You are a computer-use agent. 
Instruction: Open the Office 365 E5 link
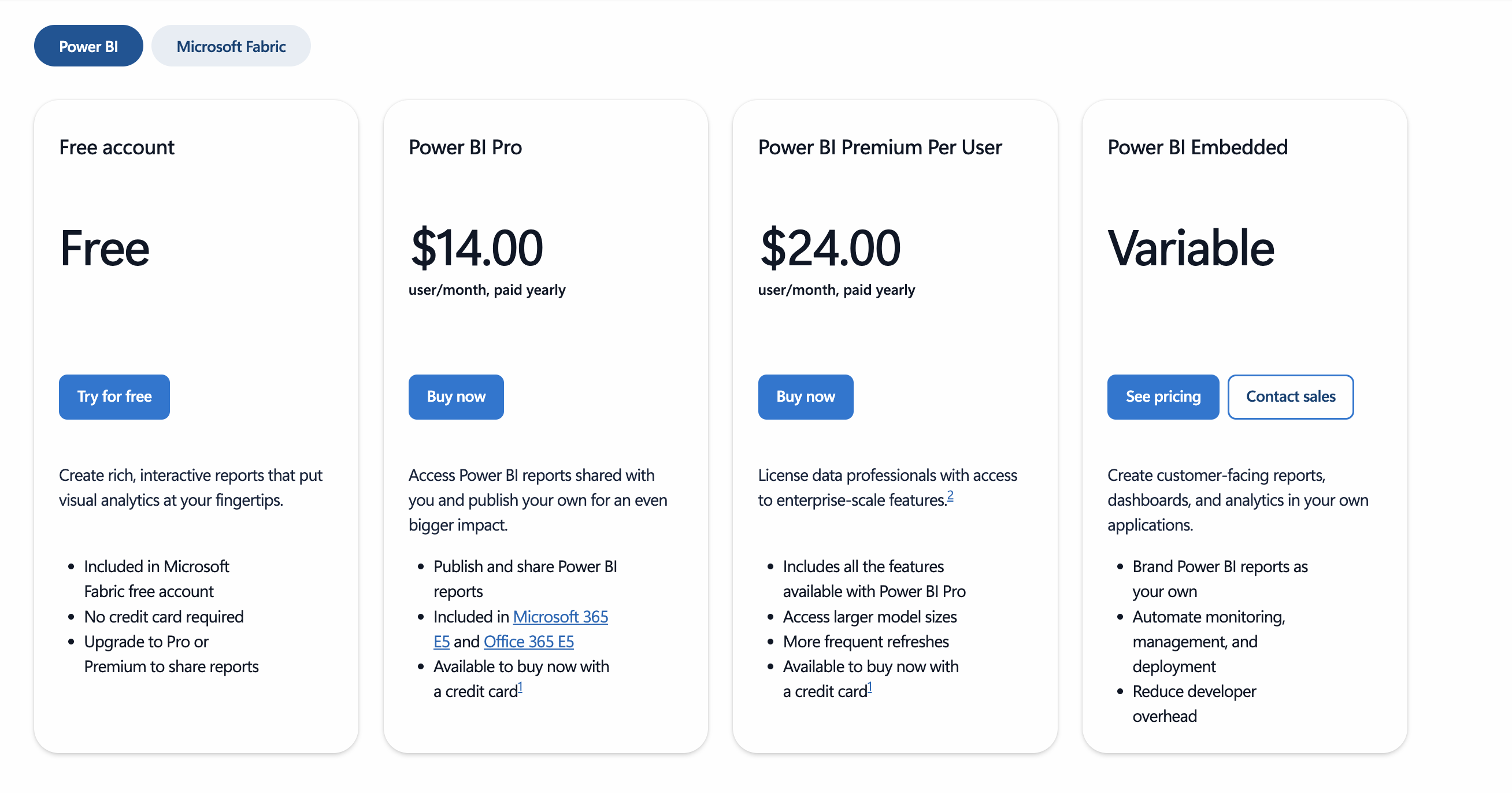point(528,641)
